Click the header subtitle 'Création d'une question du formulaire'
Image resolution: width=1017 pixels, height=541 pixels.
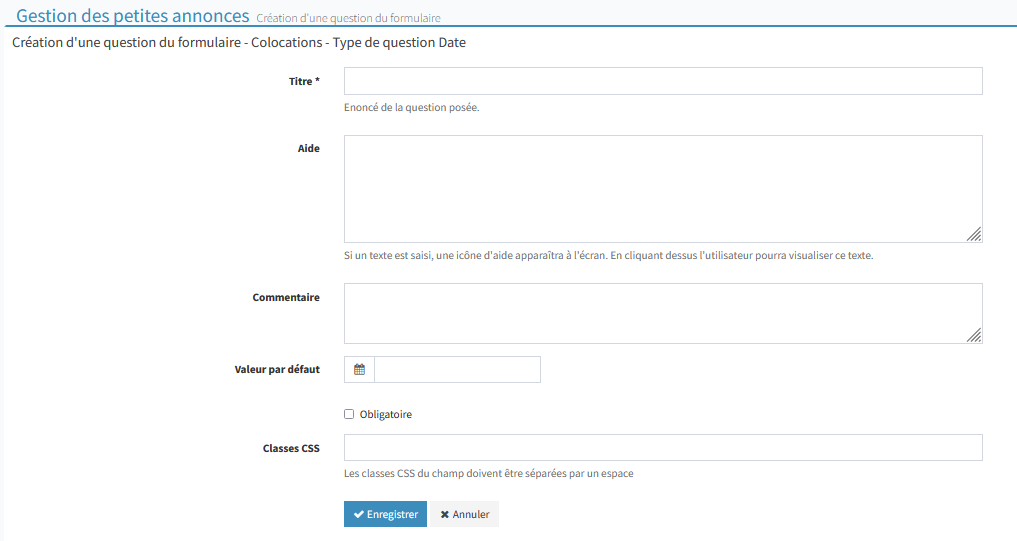pyautogui.click(x=348, y=18)
